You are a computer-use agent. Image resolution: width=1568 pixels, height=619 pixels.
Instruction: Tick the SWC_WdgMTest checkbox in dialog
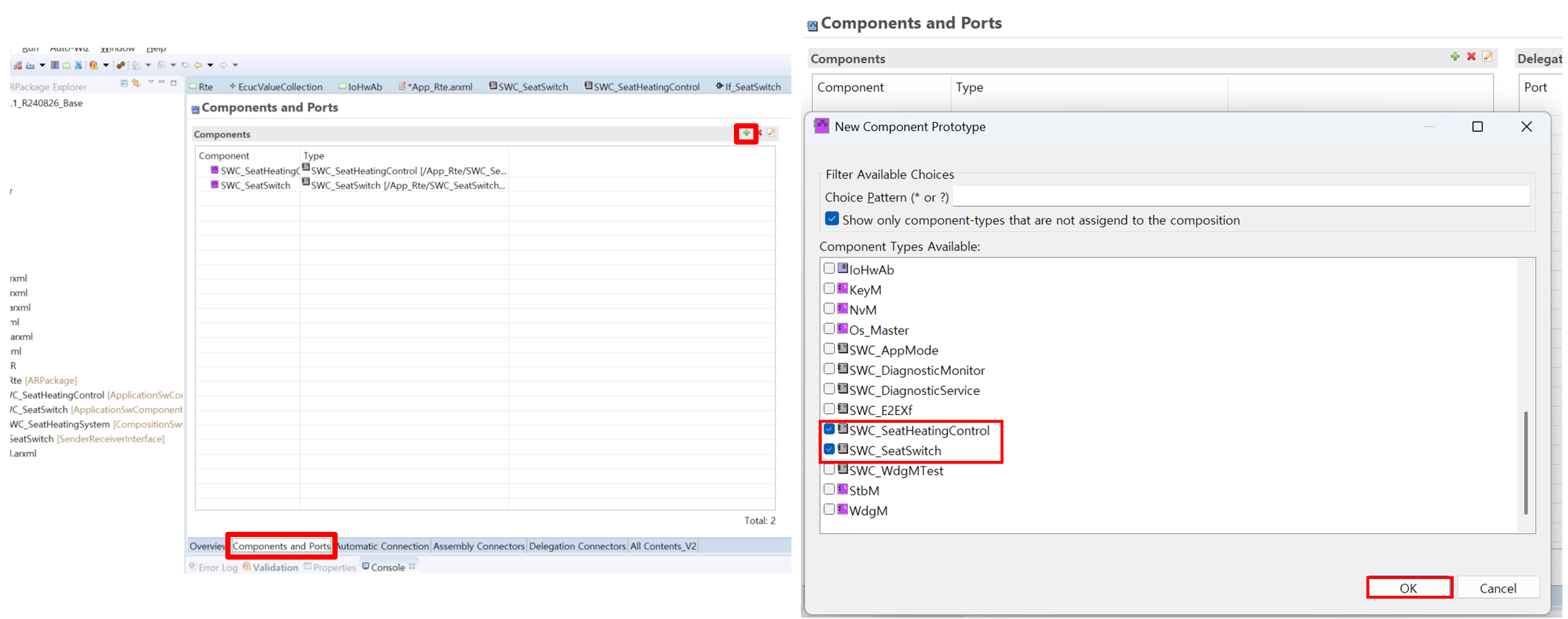click(830, 470)
